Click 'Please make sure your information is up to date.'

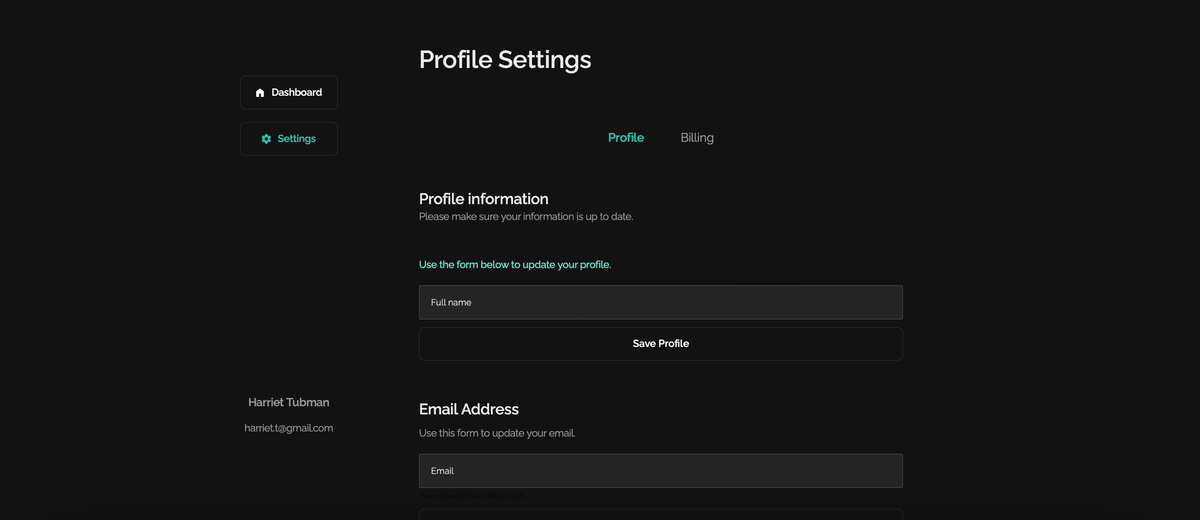coord(526,217)
